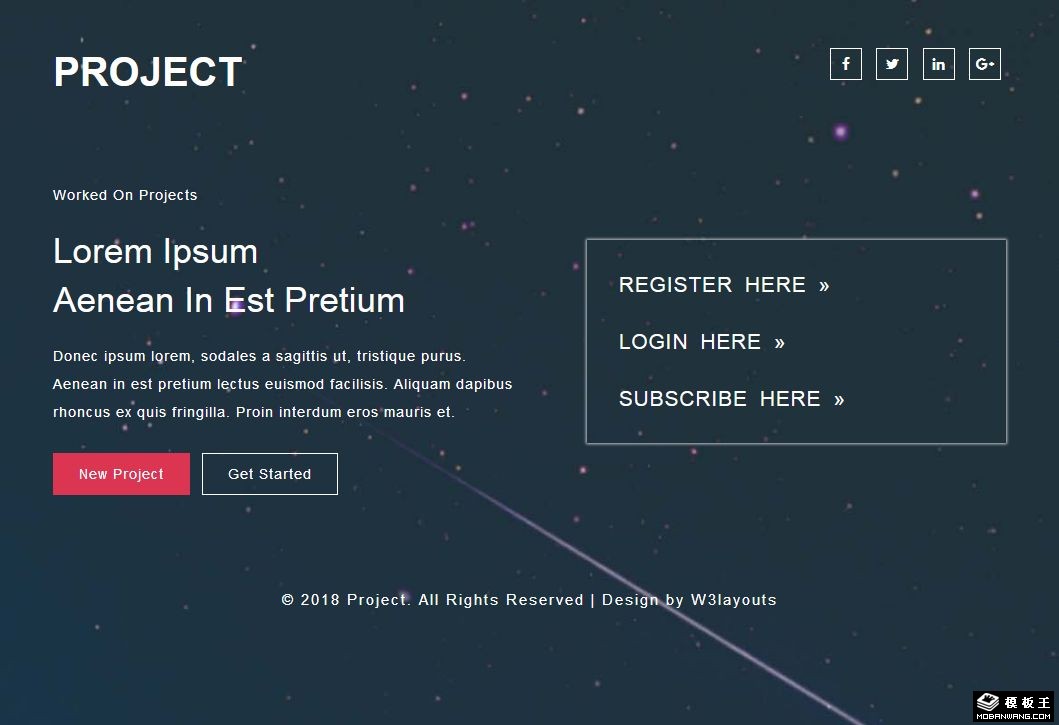Click the Mobanwang watermark logo
The image size is (1059, 725).
(1013, 707)
